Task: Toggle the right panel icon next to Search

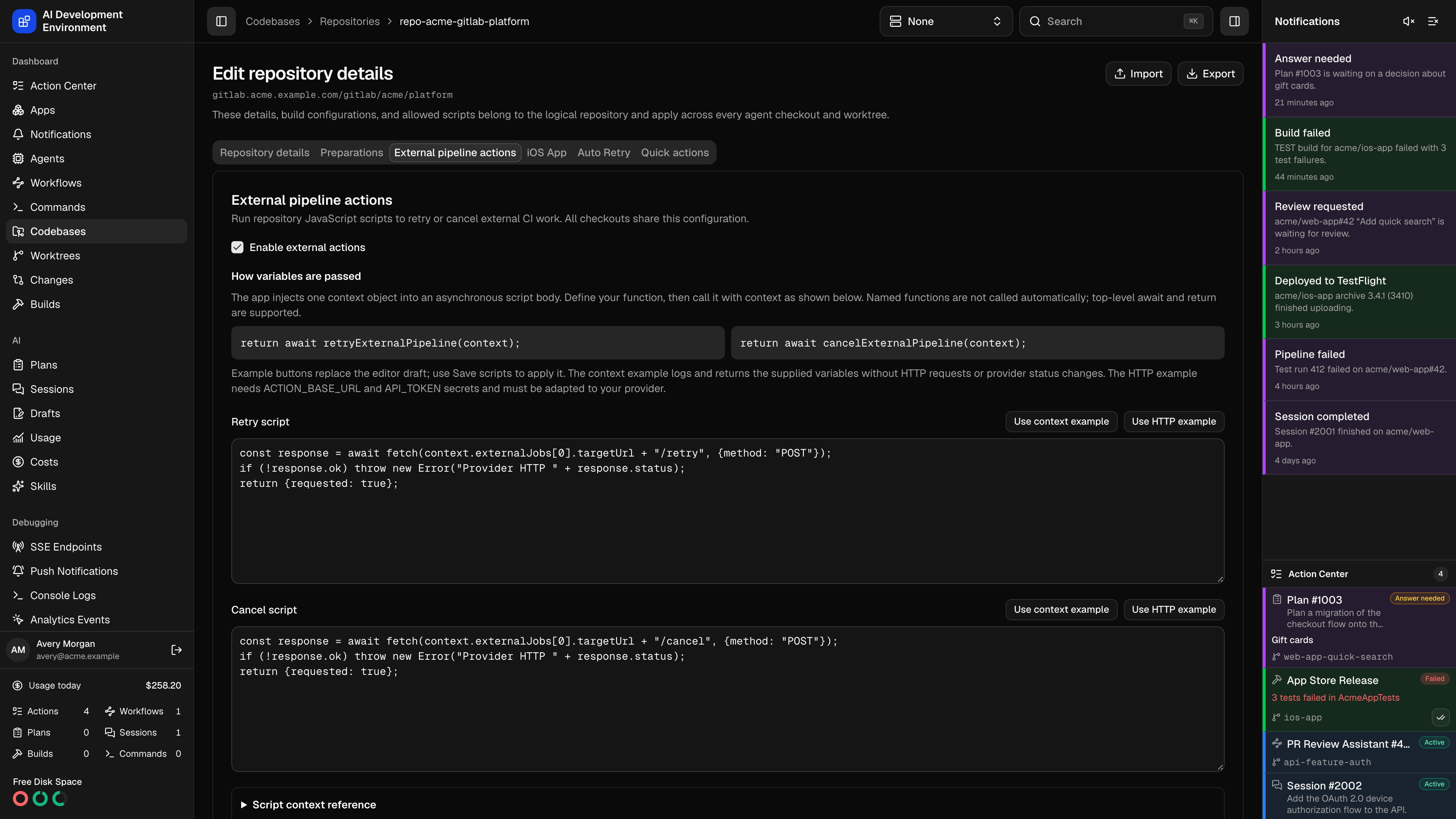Action: click(x=1234, y=22)
